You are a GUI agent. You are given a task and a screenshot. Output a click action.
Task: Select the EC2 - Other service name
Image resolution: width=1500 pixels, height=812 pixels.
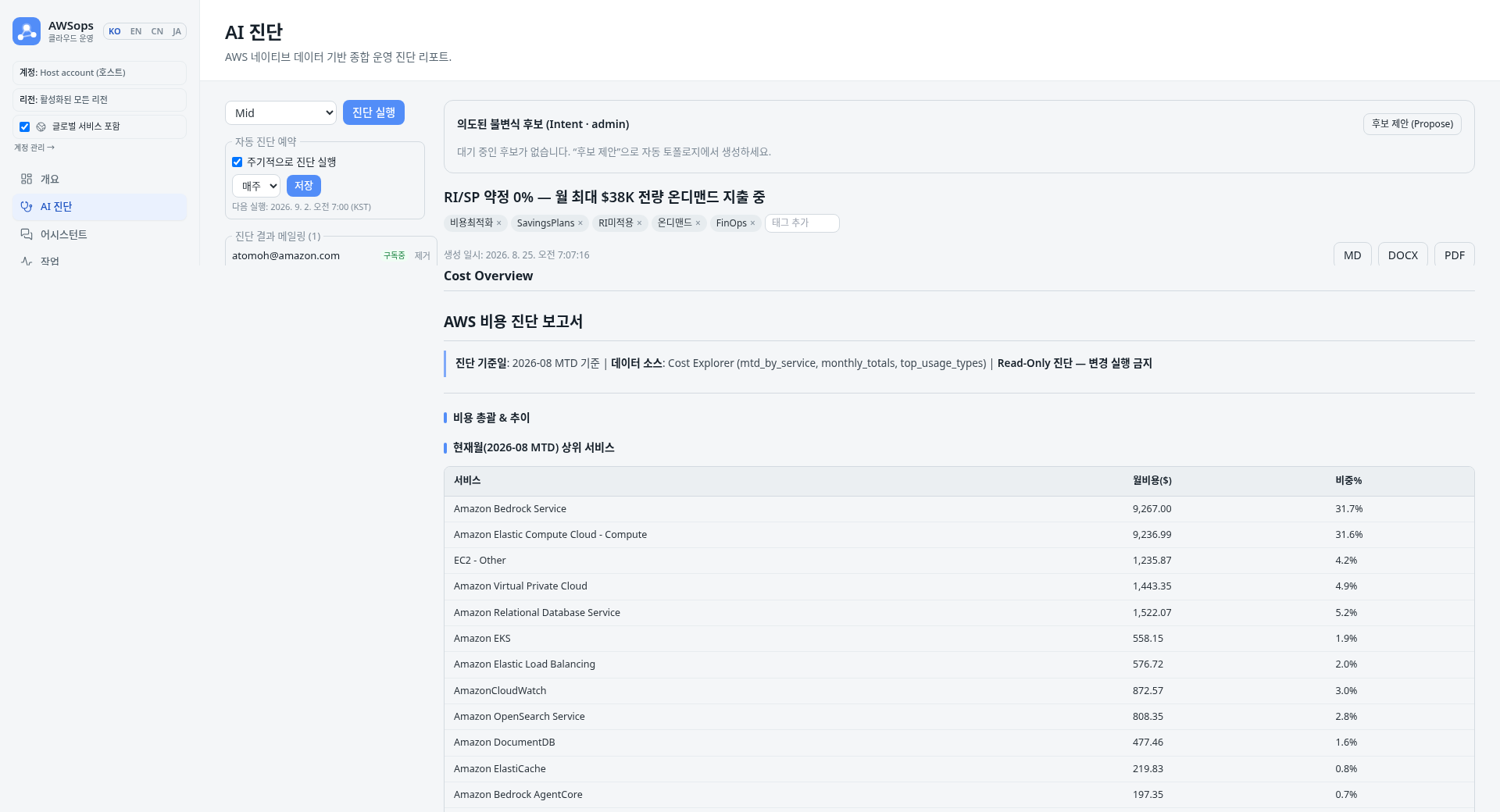480,561
